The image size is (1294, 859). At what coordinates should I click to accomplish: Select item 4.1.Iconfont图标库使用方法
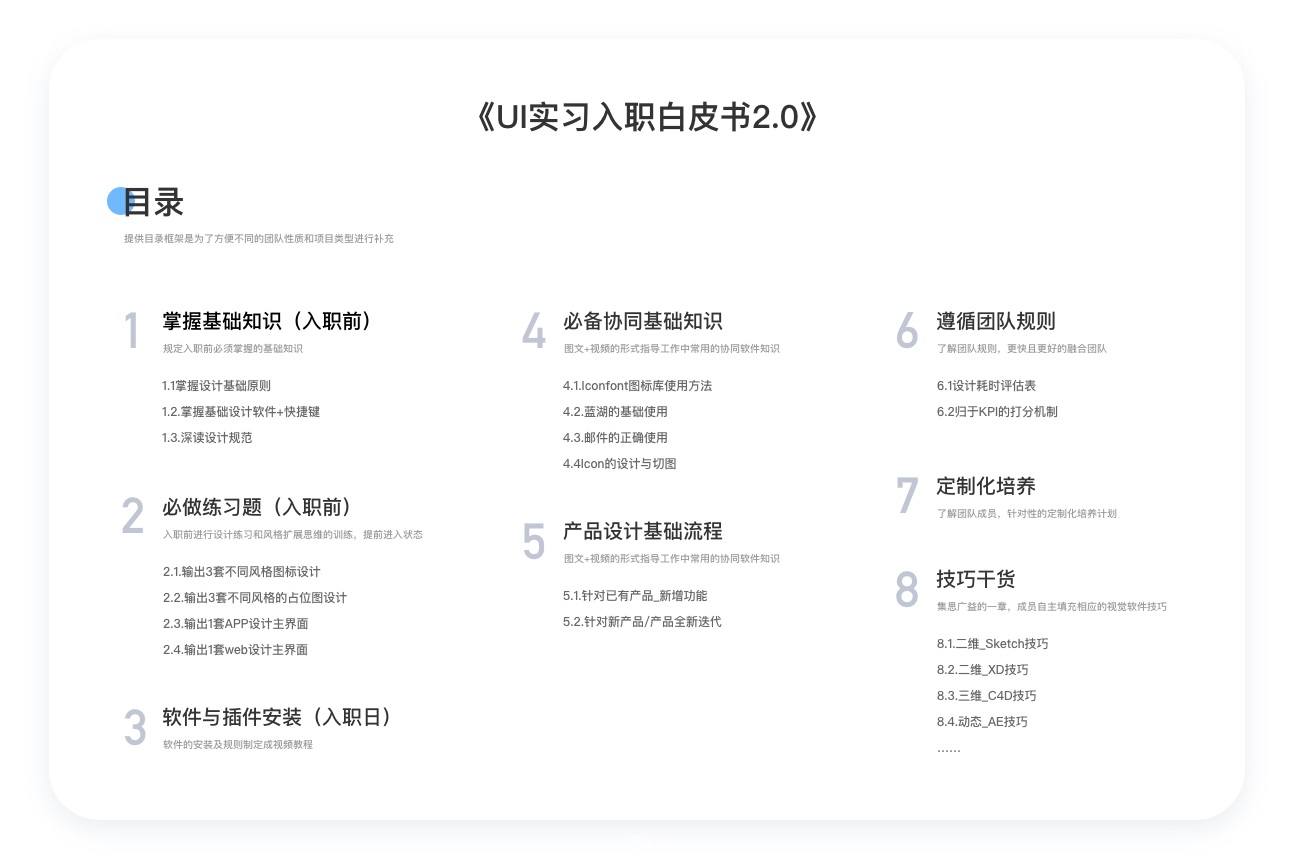[638, 385]
